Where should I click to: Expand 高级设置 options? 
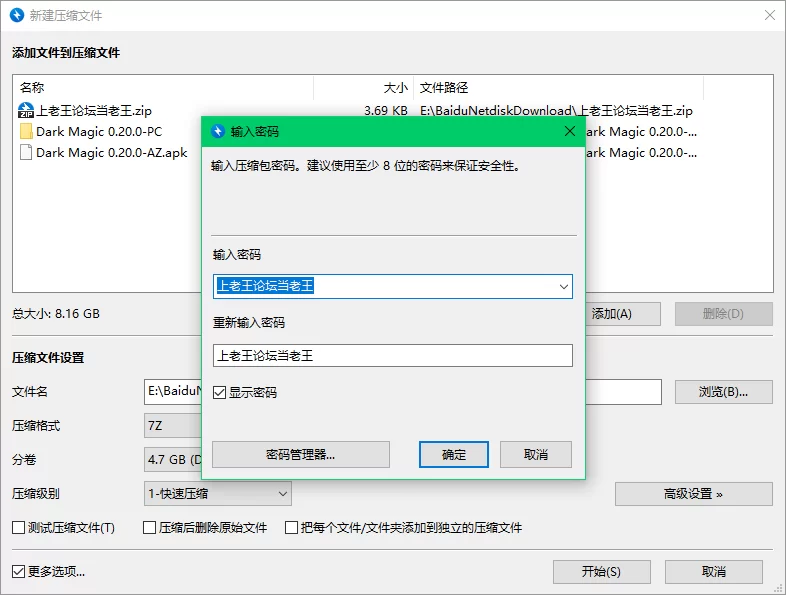click(x=694, y=494)
